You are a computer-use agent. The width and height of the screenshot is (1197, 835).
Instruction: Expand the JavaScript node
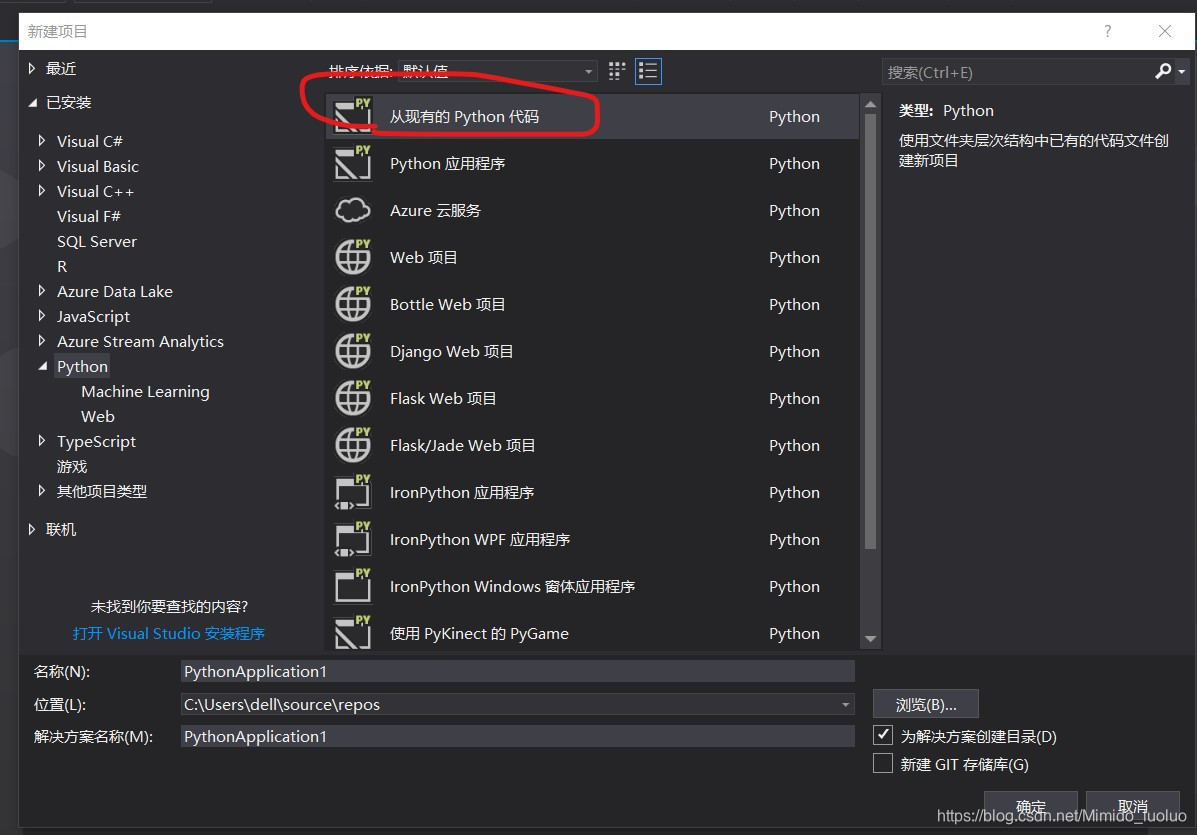tap(41, 315)
